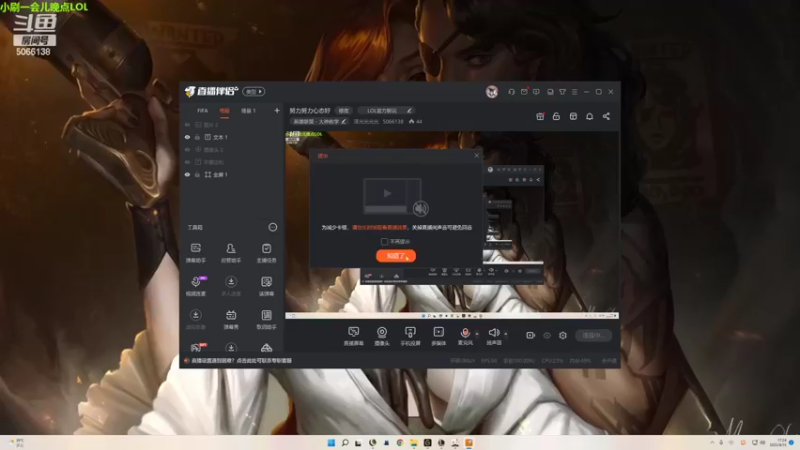Show the hidden 摄像头 2 source
This screenshot has width=800, height=450.
(x=187, y=150)
